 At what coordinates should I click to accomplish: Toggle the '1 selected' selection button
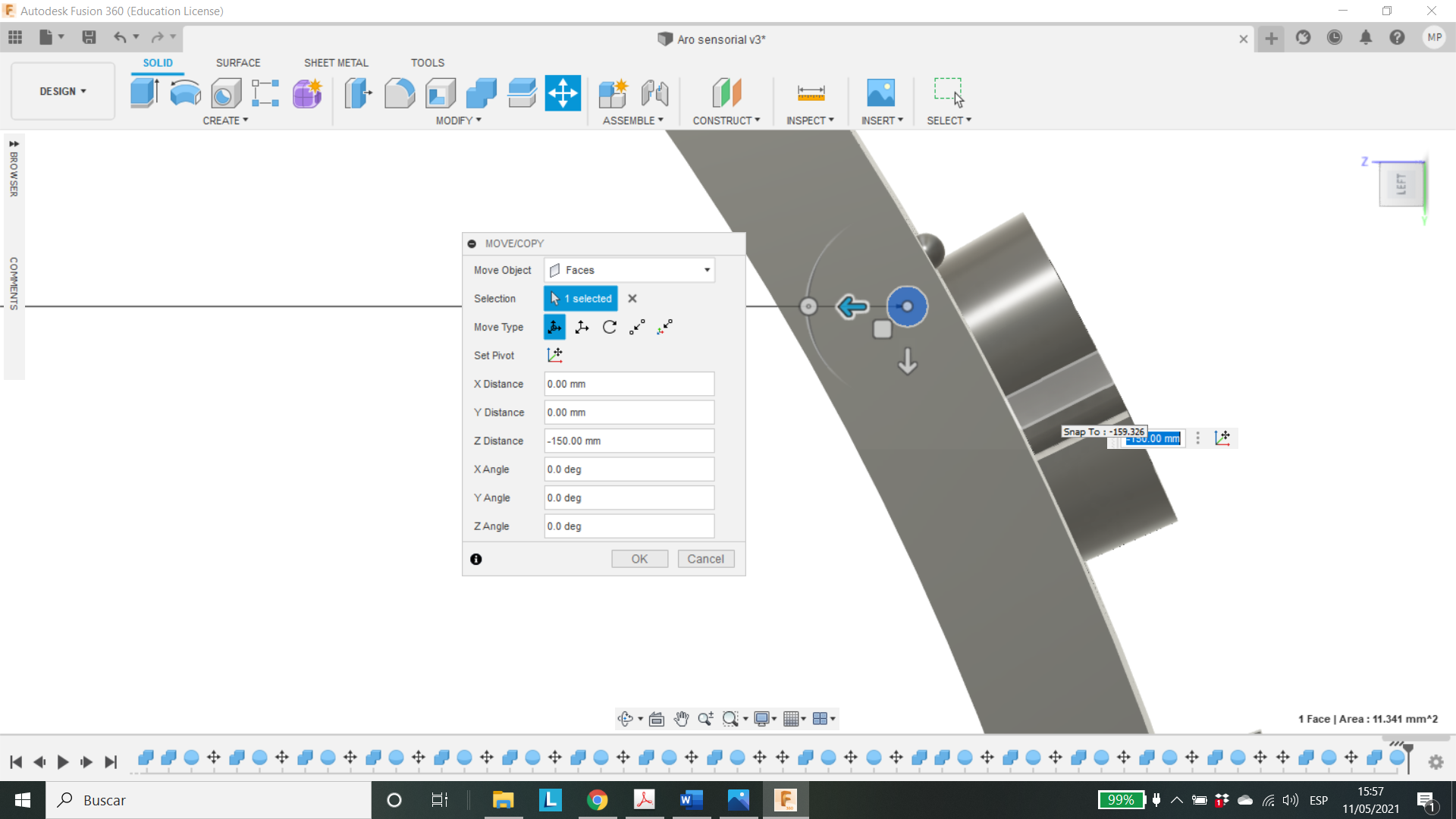click(x=581, y=299)
